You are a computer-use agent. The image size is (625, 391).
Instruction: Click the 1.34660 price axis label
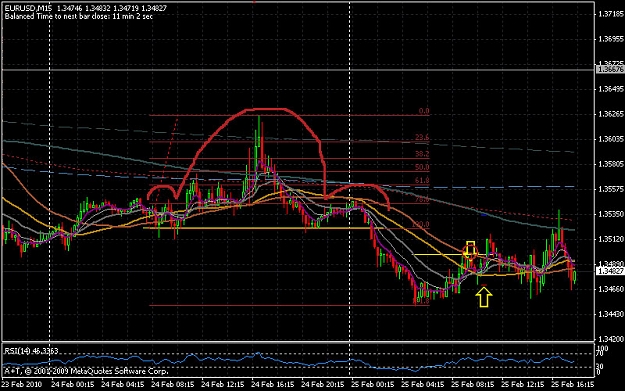tap(611, 289)
